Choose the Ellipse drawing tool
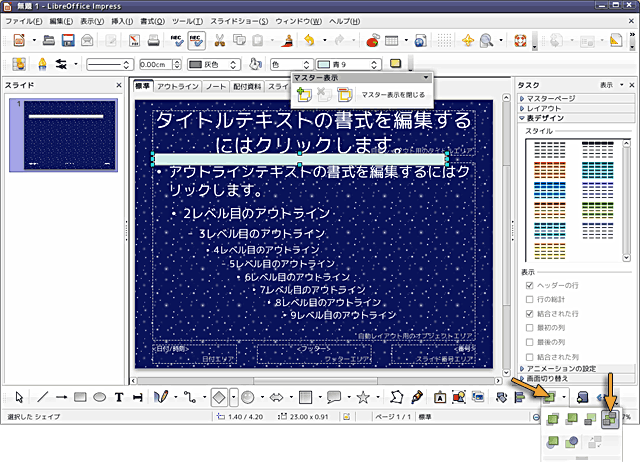This screenshot has width=640, height=462. [x=99, y=397]
